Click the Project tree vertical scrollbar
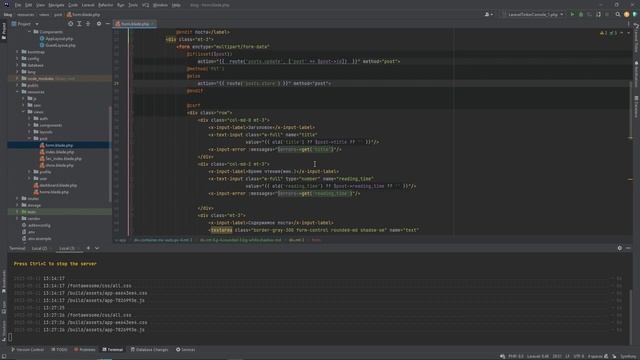 (110, 153)
